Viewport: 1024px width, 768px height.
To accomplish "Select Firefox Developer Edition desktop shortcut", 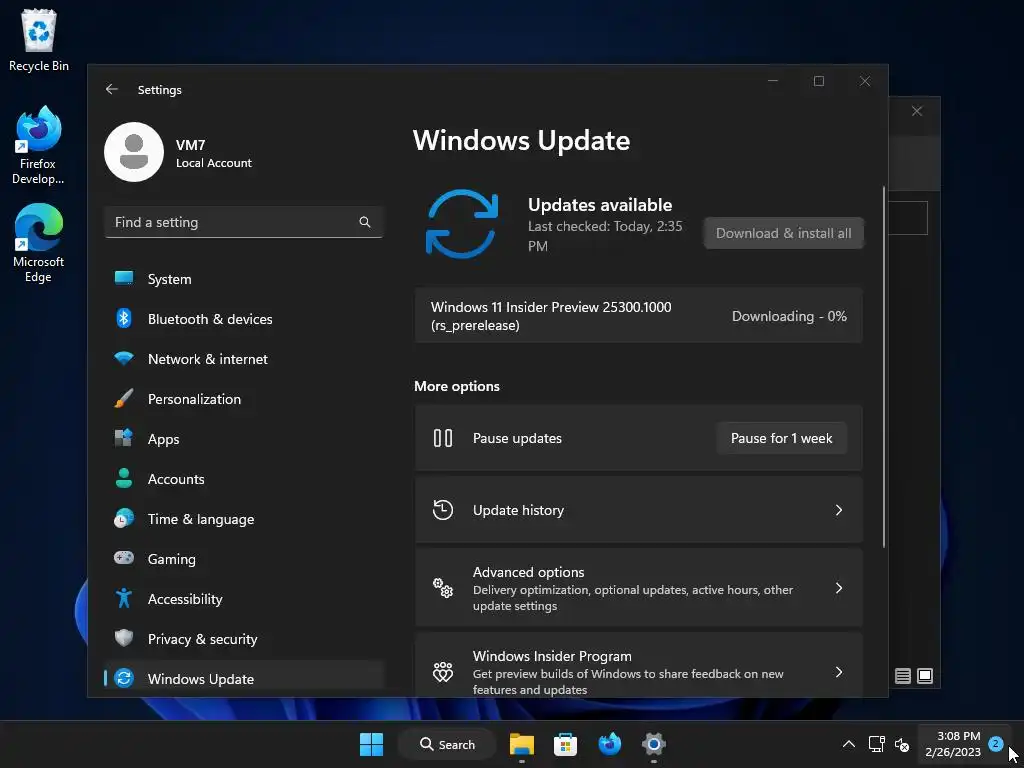I will [39, 145].
